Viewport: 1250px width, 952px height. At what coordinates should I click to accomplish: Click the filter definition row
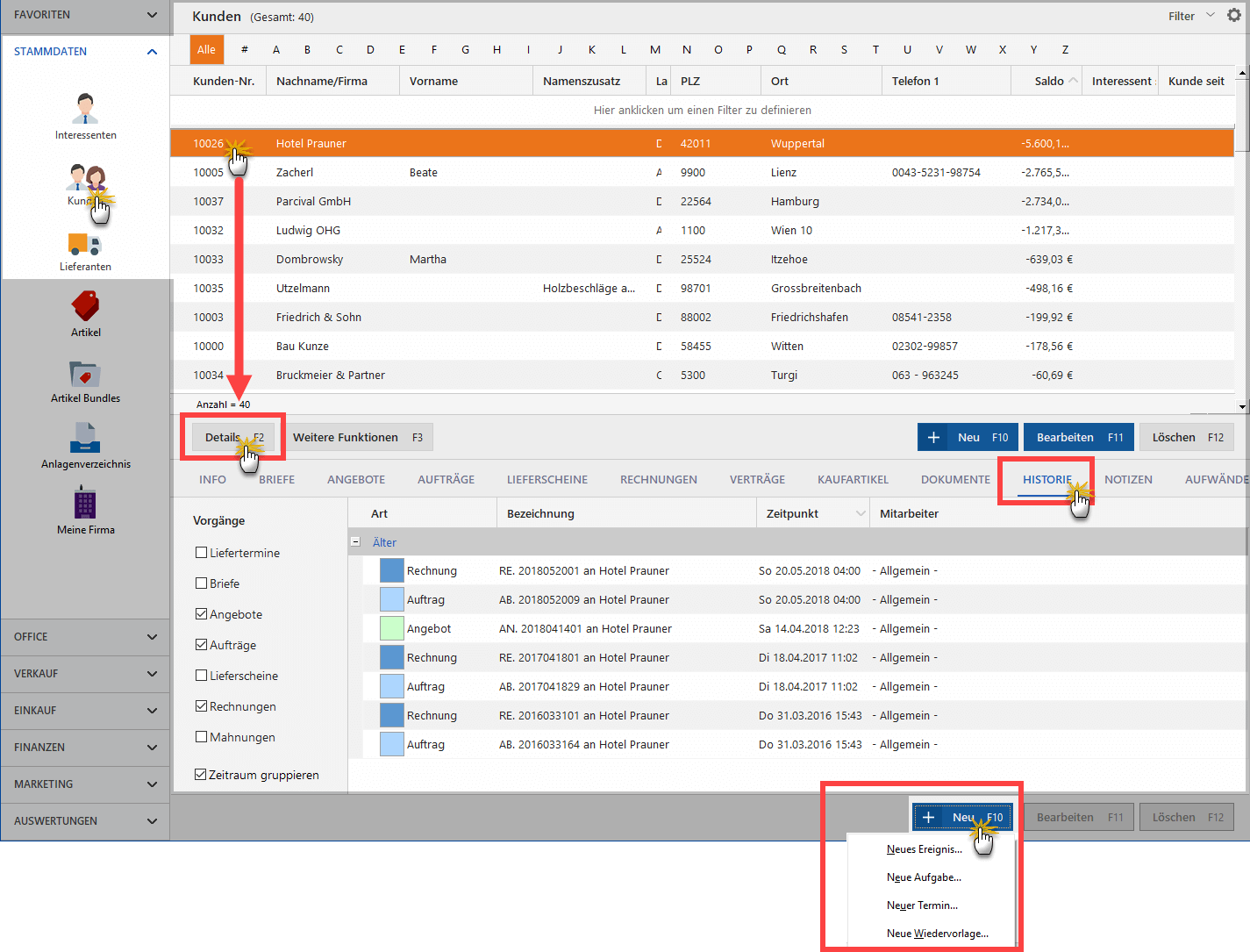[x=702, y=111]
